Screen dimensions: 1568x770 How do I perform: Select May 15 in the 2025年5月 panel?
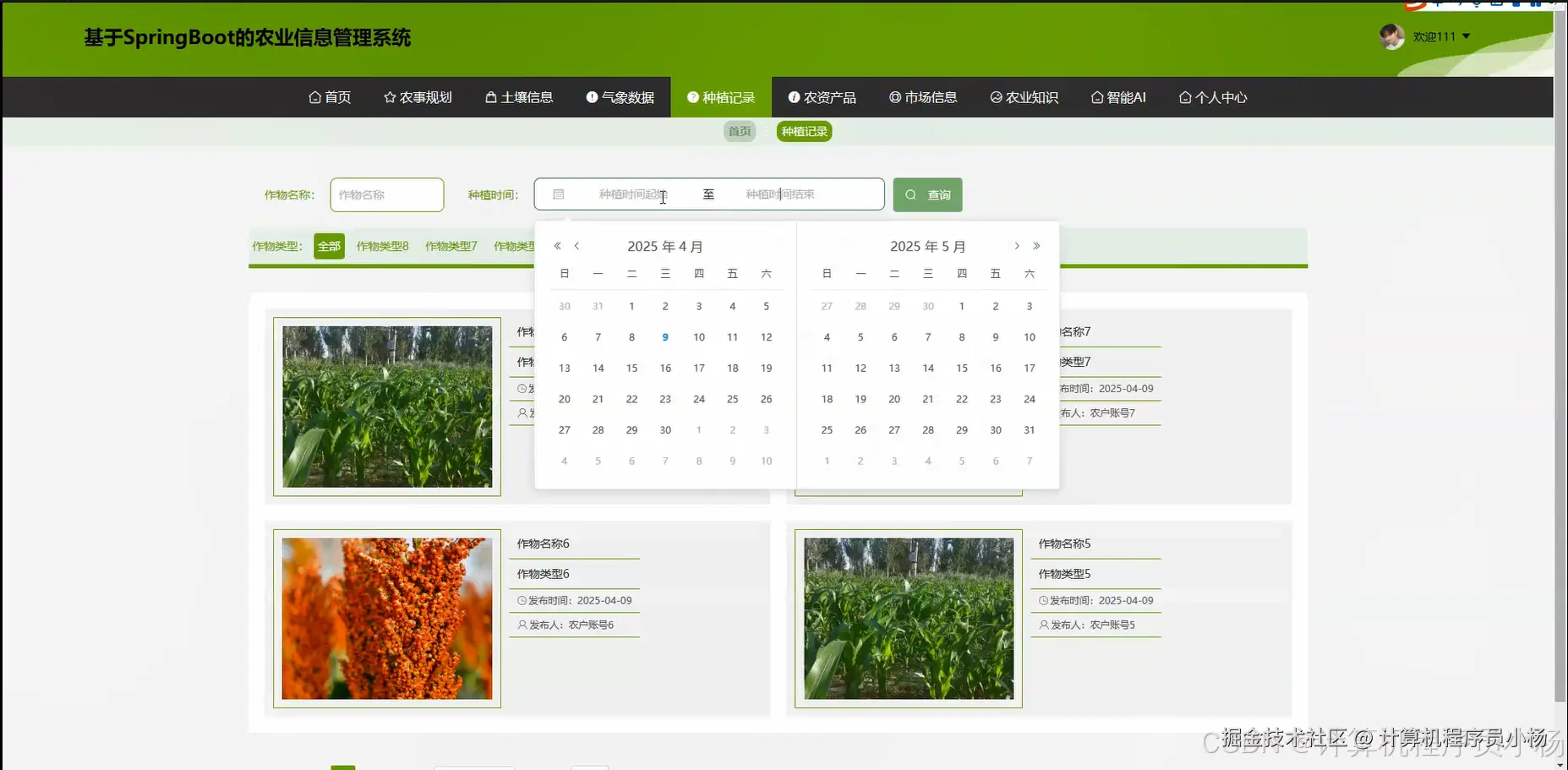962,368
